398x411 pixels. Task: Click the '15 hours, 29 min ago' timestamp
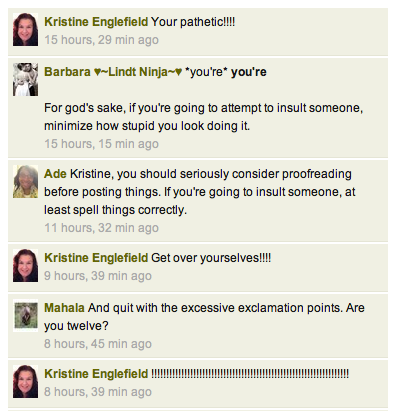[x=101, y=40]
